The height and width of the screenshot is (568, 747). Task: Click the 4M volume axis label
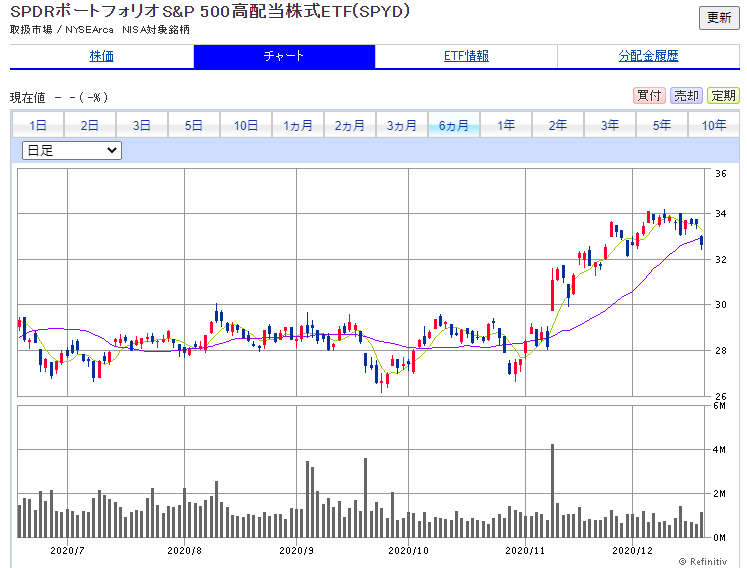tap(719, 449)
